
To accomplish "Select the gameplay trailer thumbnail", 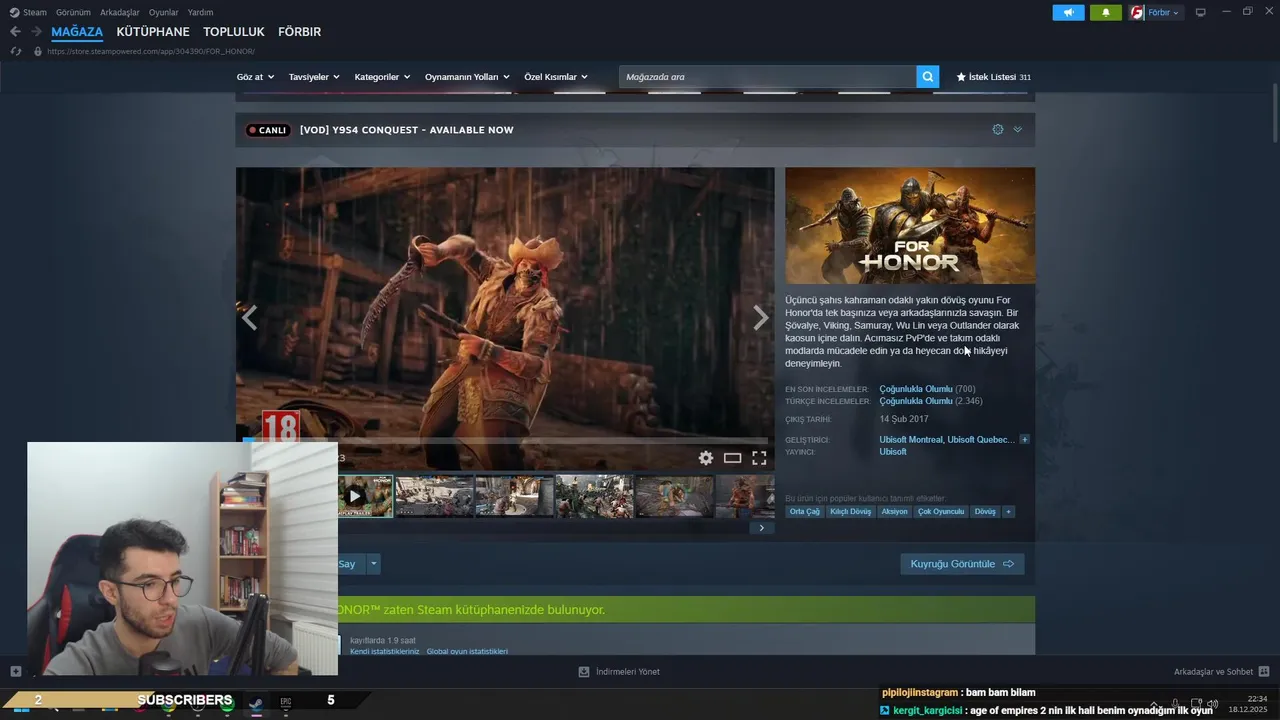I will coord(366,496).
